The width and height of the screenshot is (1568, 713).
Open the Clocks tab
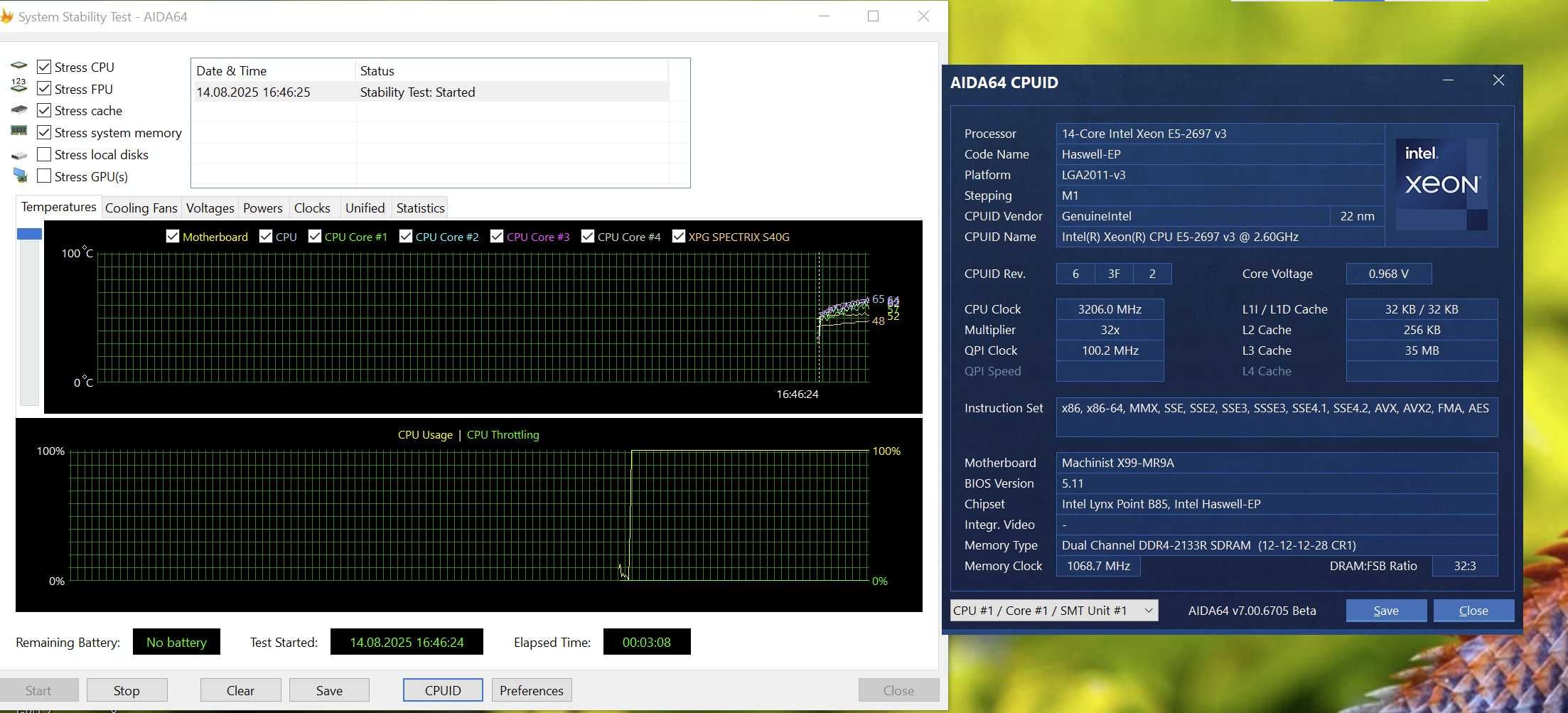[312, 208]
